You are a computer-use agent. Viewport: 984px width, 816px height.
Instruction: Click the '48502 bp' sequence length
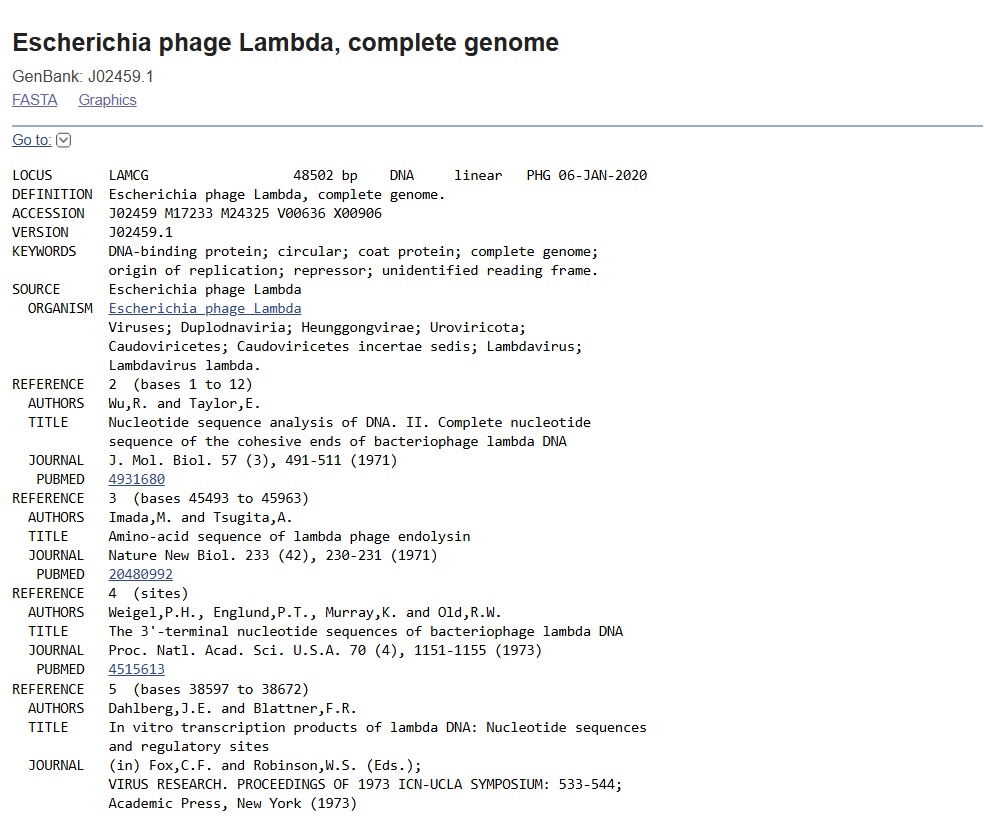click(325, 176)
